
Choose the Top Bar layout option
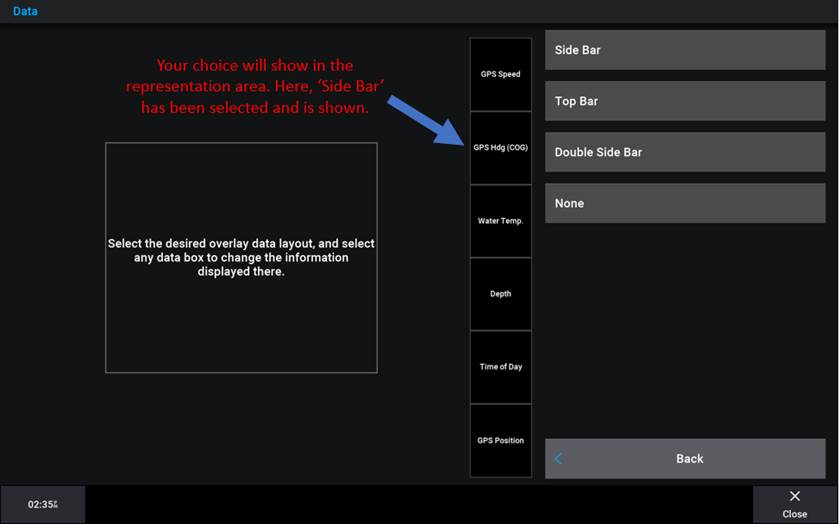point(685,101)
